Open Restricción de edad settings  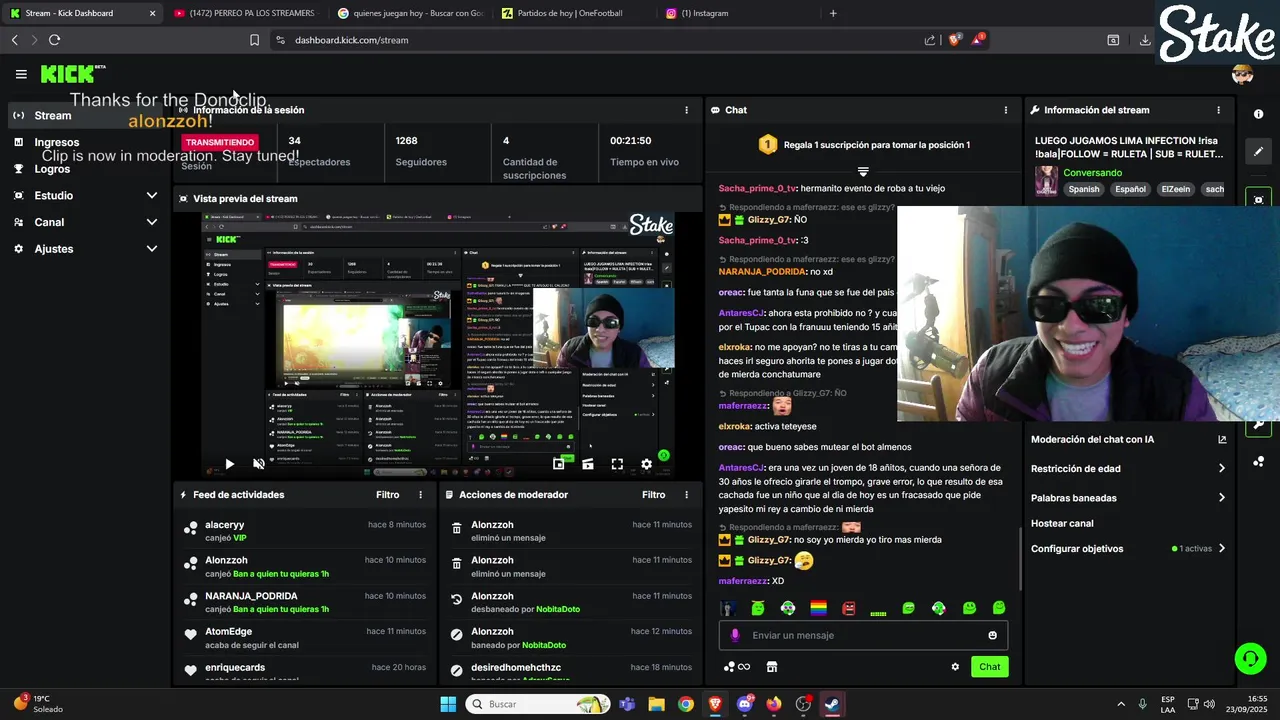pos(1128,468)
